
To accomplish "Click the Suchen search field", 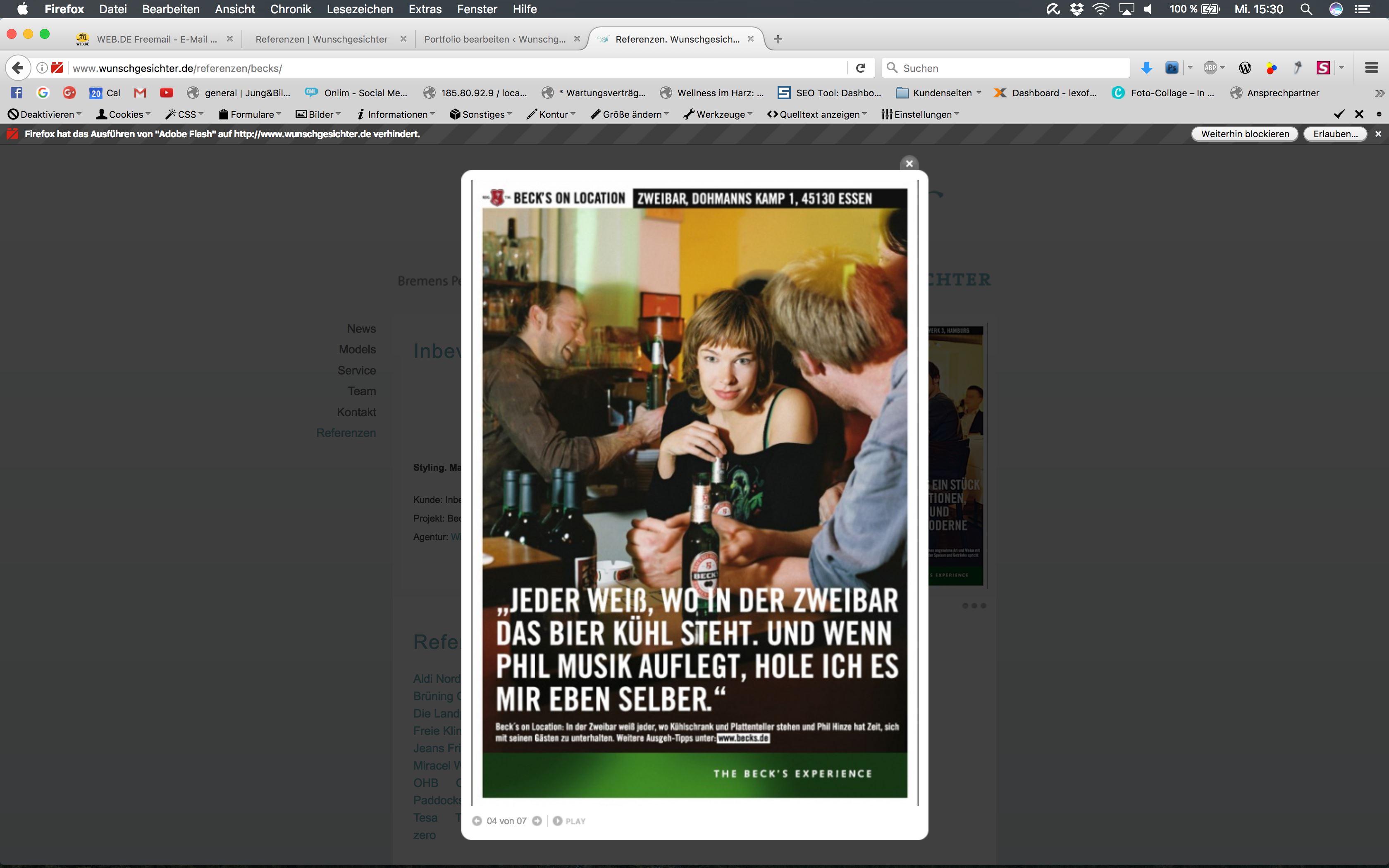I will point(1006,68).
